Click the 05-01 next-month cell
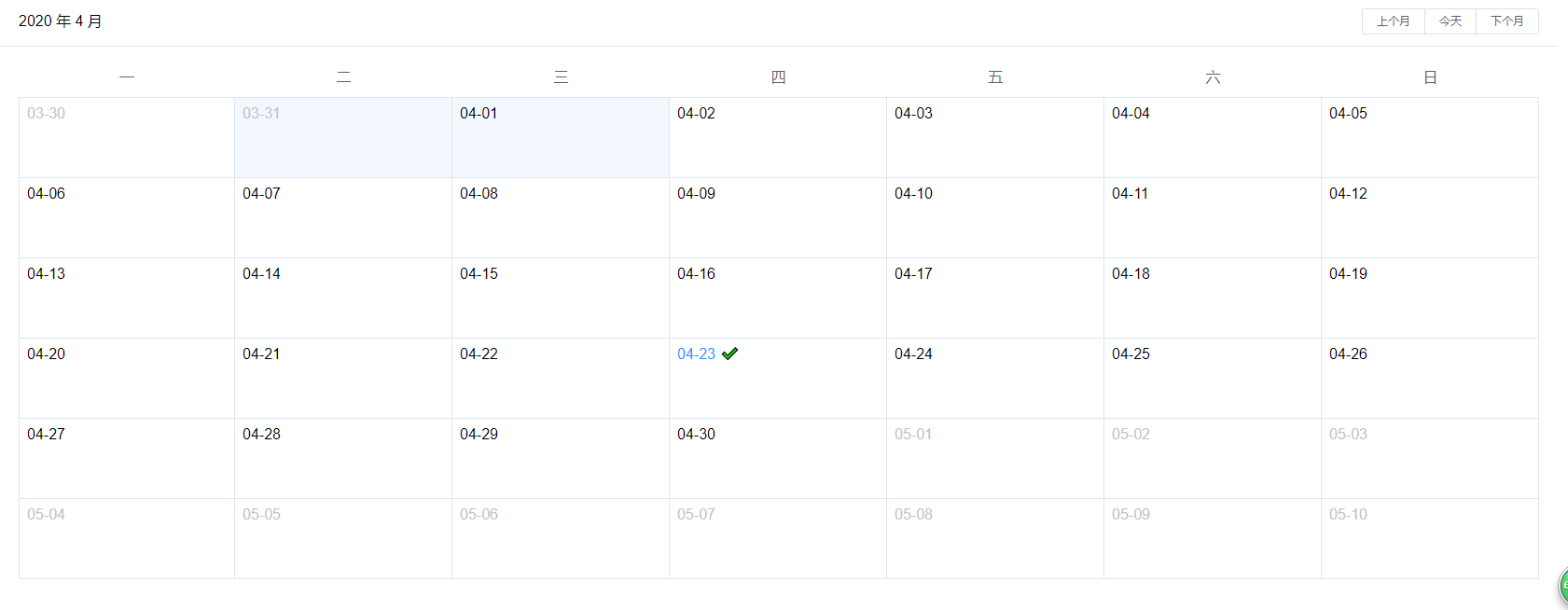This screenshot has width=1568, height=610. click(994, 458)
